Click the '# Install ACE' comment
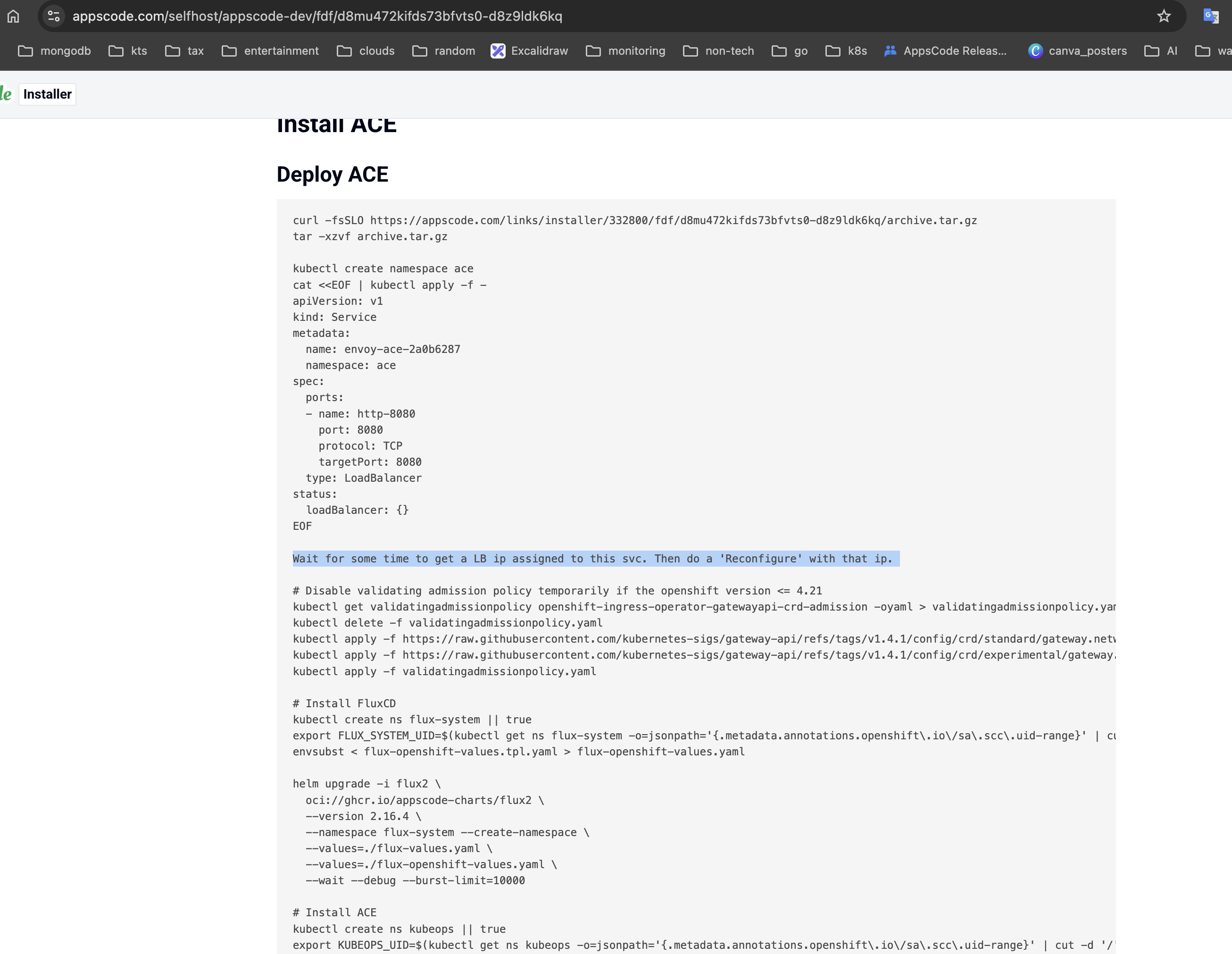This screenshot has width=1232, height=954. click(334, 912)
